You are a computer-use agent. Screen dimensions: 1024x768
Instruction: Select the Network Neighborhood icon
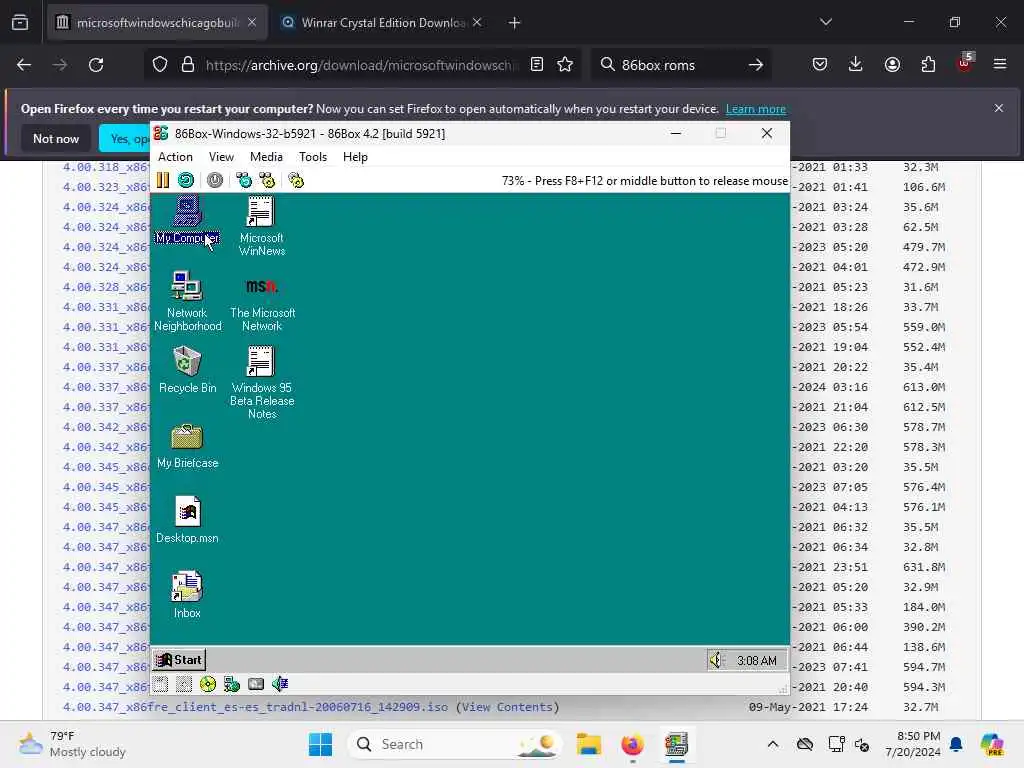point(187,301)
